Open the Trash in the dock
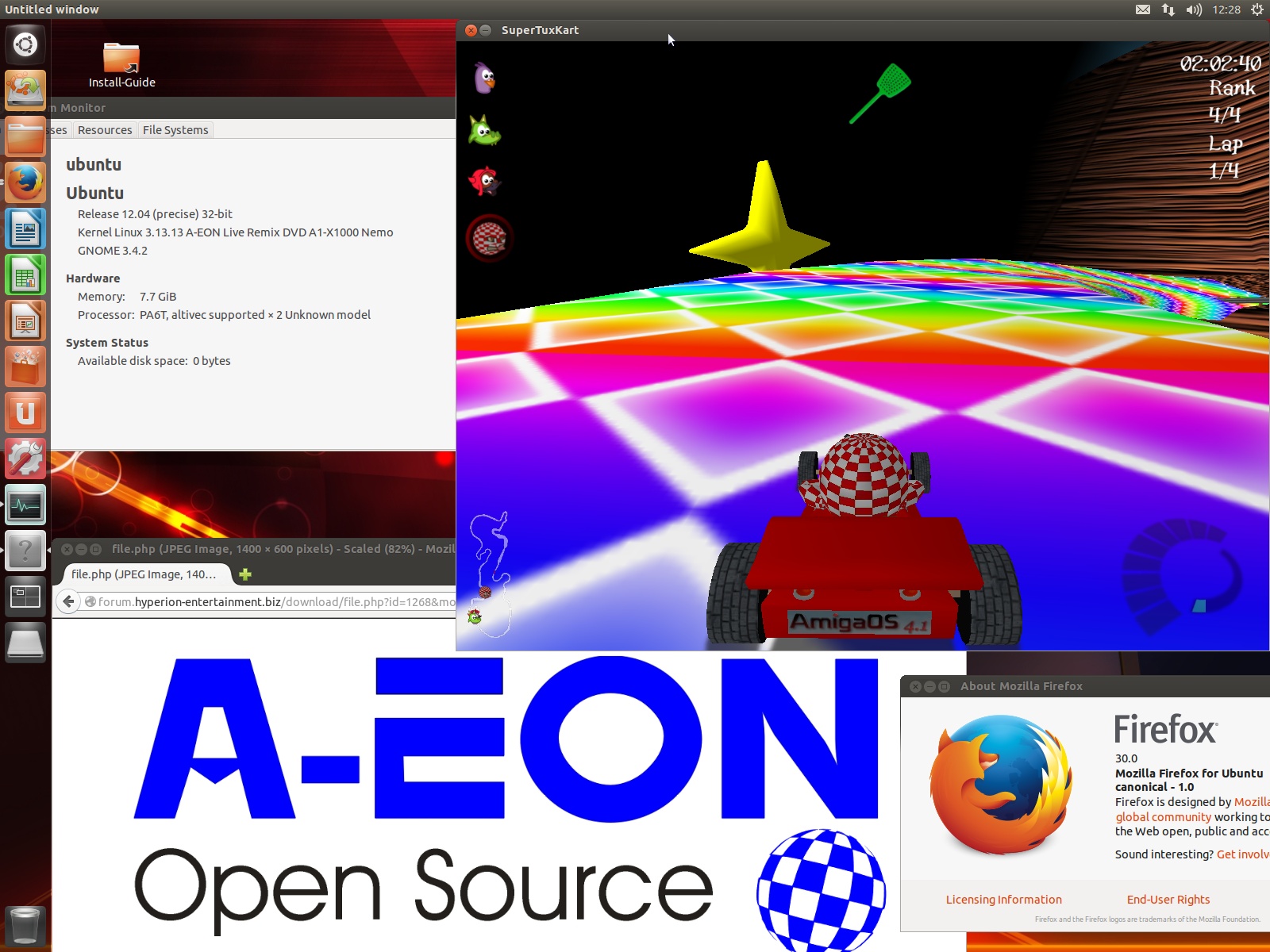This screenshot has width=1270, height=952. tap(25, 925)
